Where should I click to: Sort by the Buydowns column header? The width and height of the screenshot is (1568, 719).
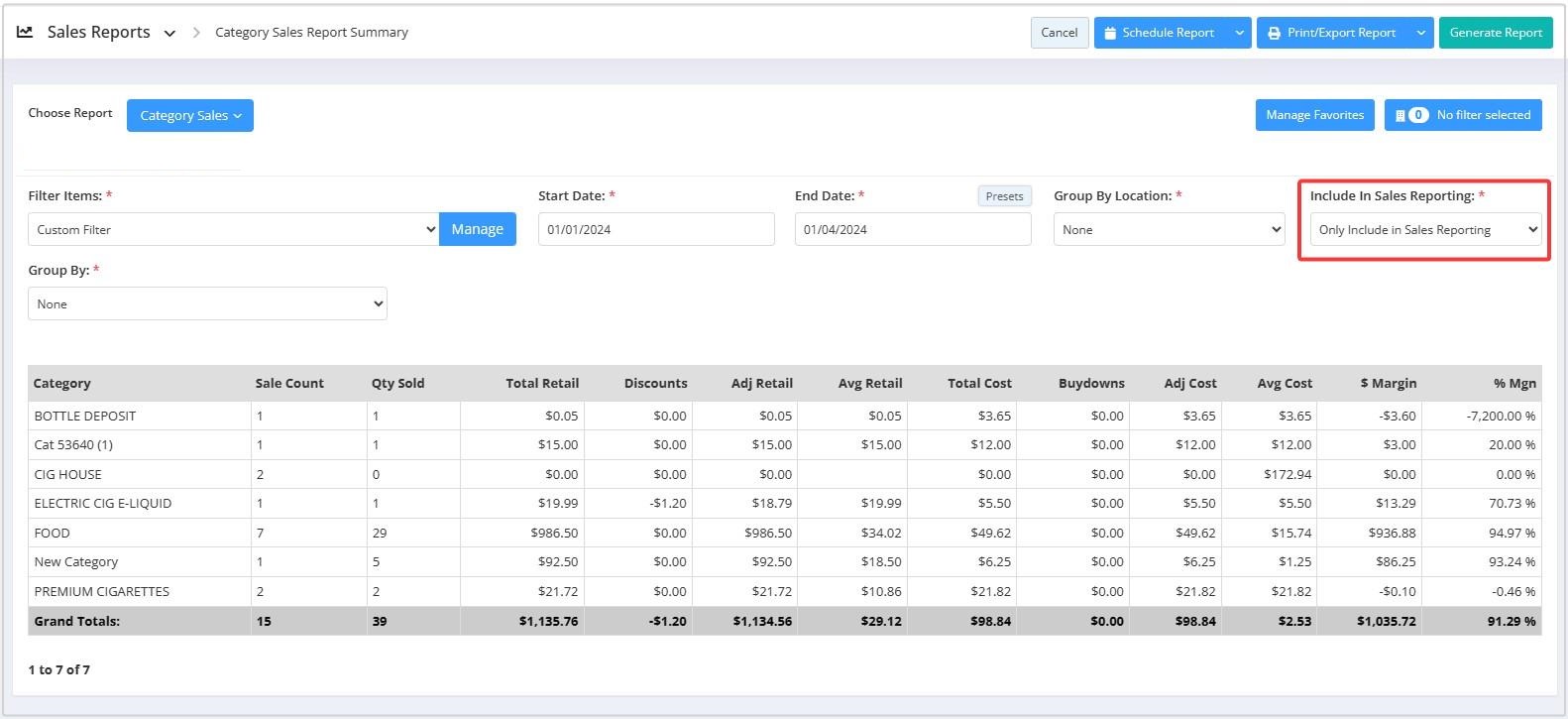click(x=1091, y=383)
